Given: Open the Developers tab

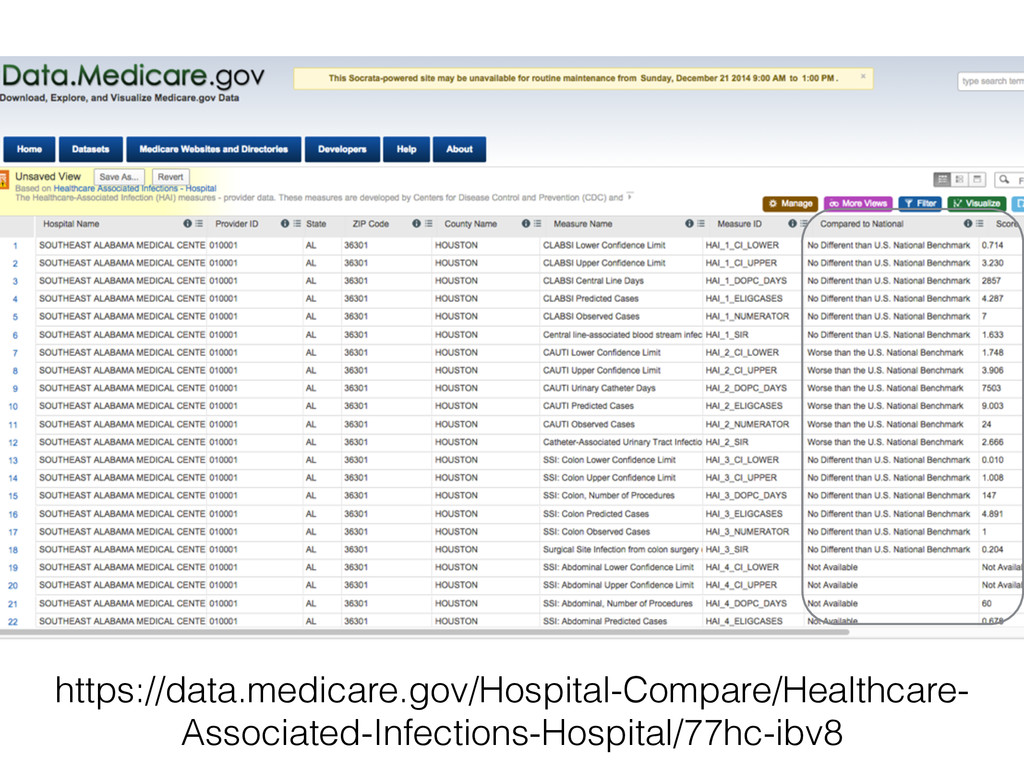Looking at the screenshot, I should click(342, 149).
